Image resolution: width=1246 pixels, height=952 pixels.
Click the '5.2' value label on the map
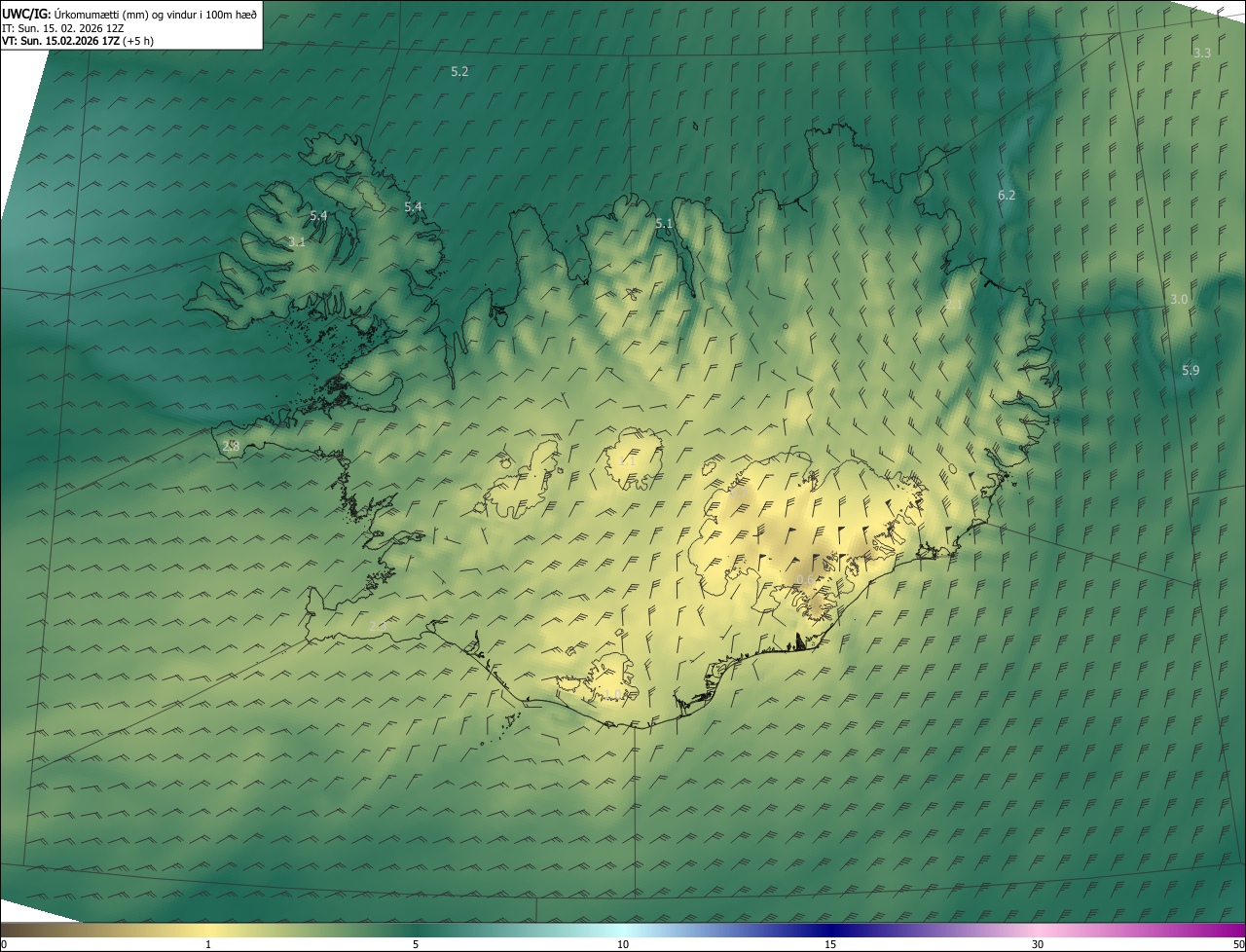(x=459, y=71)
